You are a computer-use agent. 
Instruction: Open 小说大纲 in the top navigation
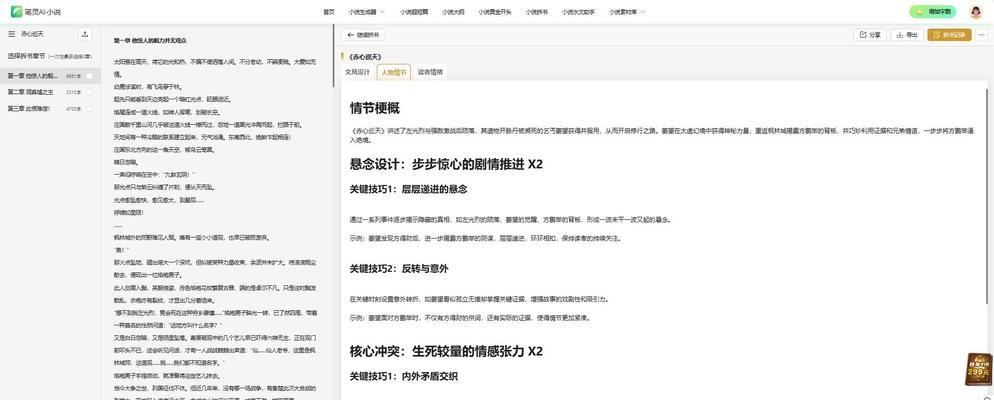point(451,12)
